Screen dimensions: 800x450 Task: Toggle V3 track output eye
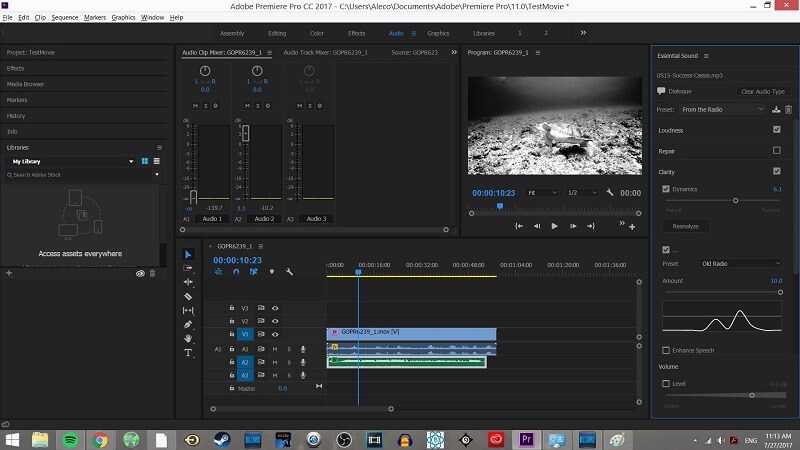click(275, 308)
